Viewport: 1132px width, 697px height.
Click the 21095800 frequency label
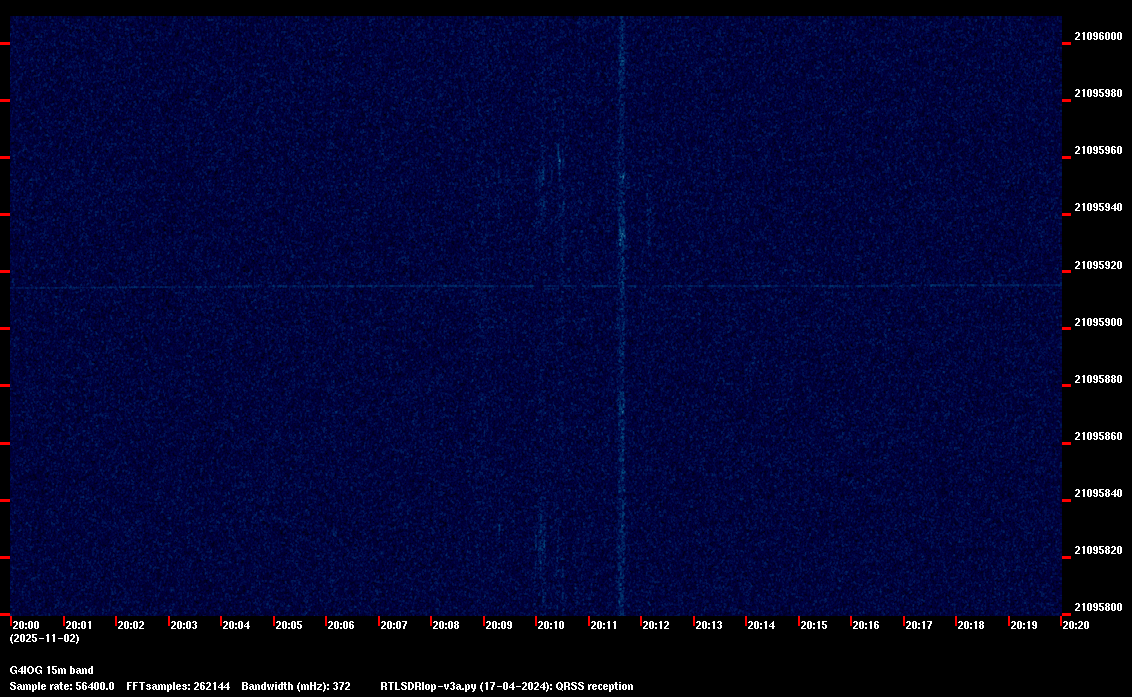pyautogui.click(x=1098, y=607)
